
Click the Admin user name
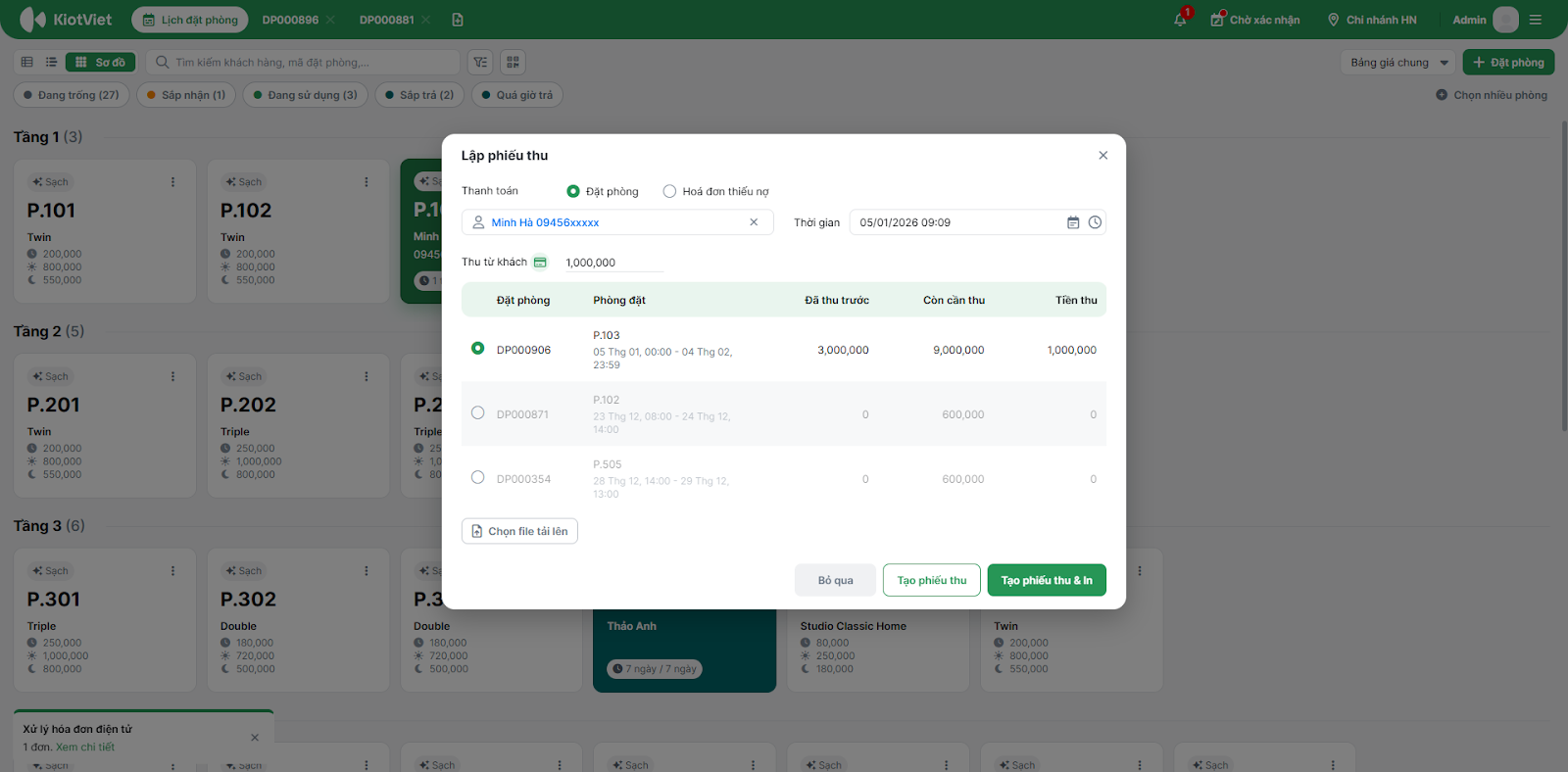pyautogui.click(x=1469, y=20)
